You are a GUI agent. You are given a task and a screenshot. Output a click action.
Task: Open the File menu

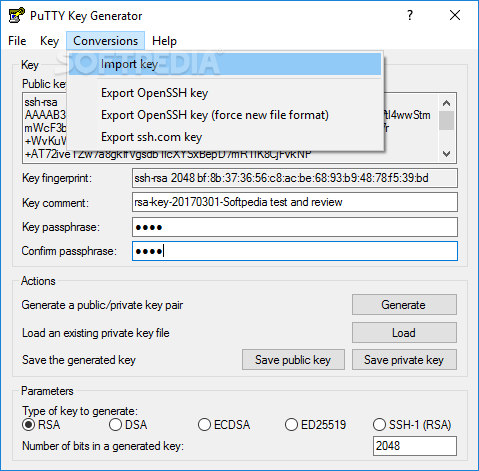pyautogui.click(x=17, y=41)
